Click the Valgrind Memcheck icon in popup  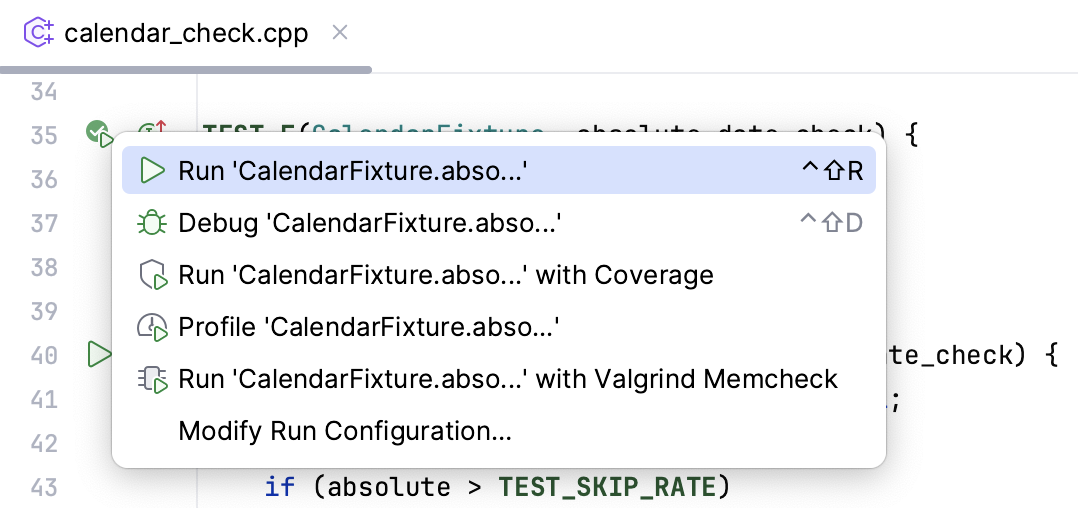[x=152, y=379]
